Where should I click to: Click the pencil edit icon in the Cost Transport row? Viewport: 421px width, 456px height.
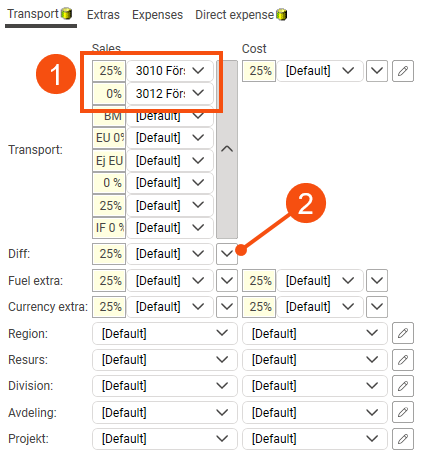point(403,71)
